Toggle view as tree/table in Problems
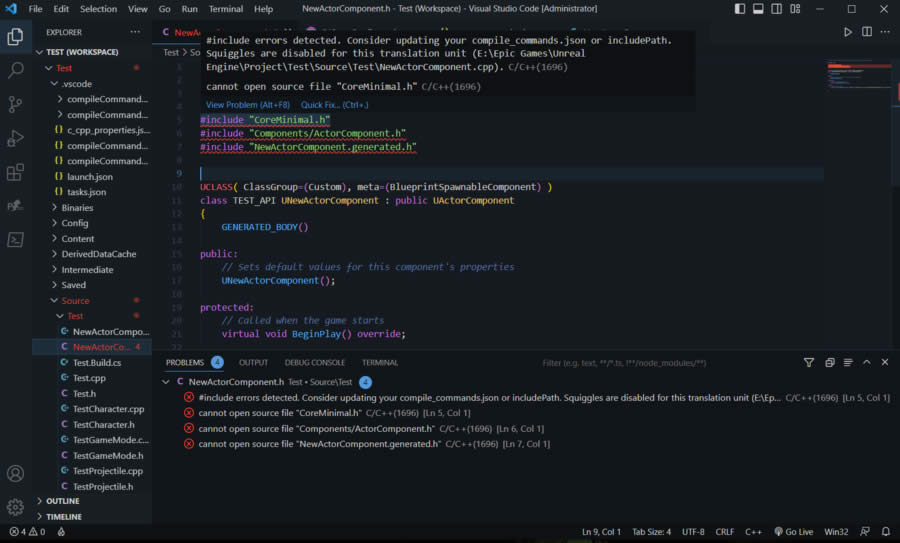This screenshot has height=543, width=900. pos(848,362)
